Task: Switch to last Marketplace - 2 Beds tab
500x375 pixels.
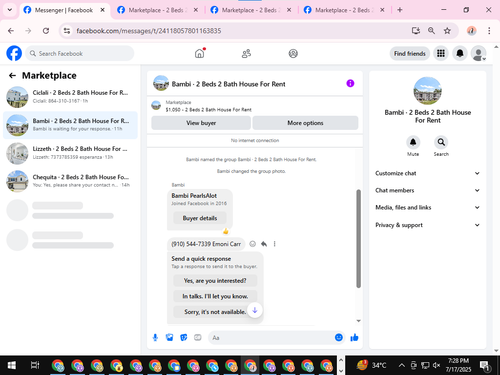Action: tap(343, 10)
